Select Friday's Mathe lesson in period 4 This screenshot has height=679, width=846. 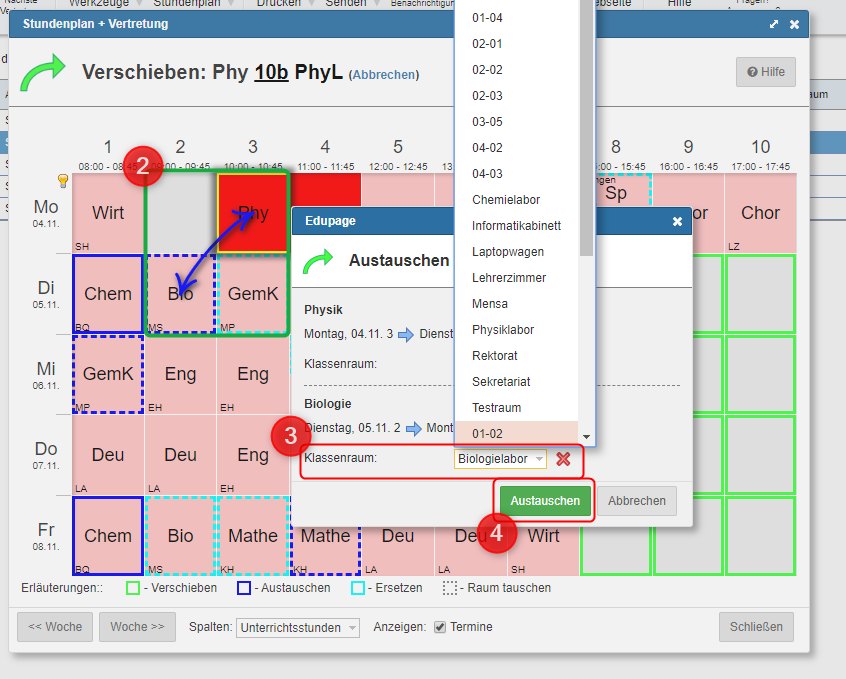tap(325, 551)
